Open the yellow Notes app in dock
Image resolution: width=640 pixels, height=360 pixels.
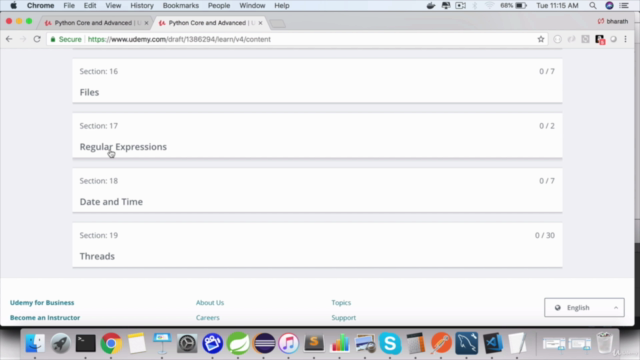pos(136,343)
